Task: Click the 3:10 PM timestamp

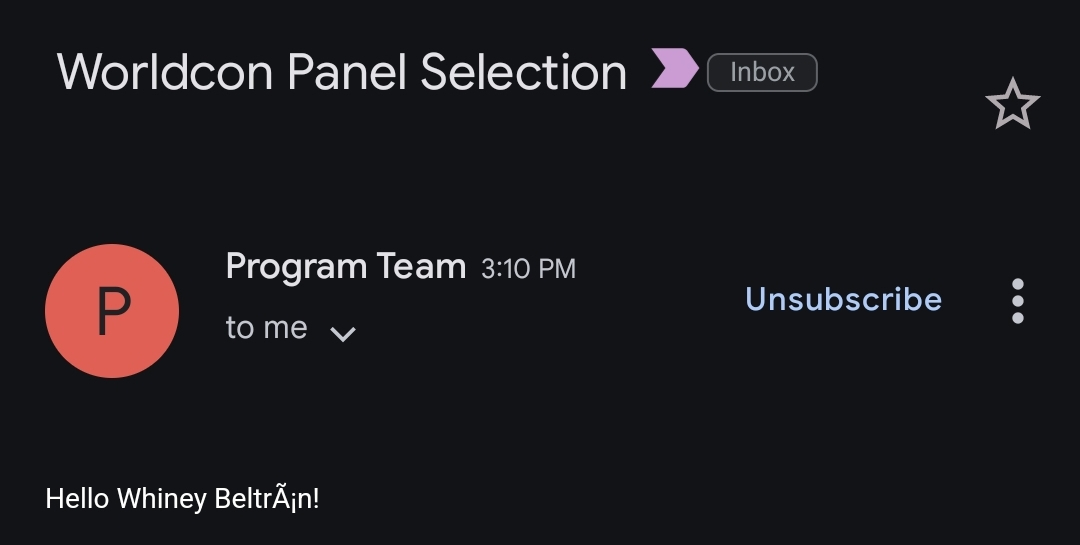Action: (x=528, y=268)
